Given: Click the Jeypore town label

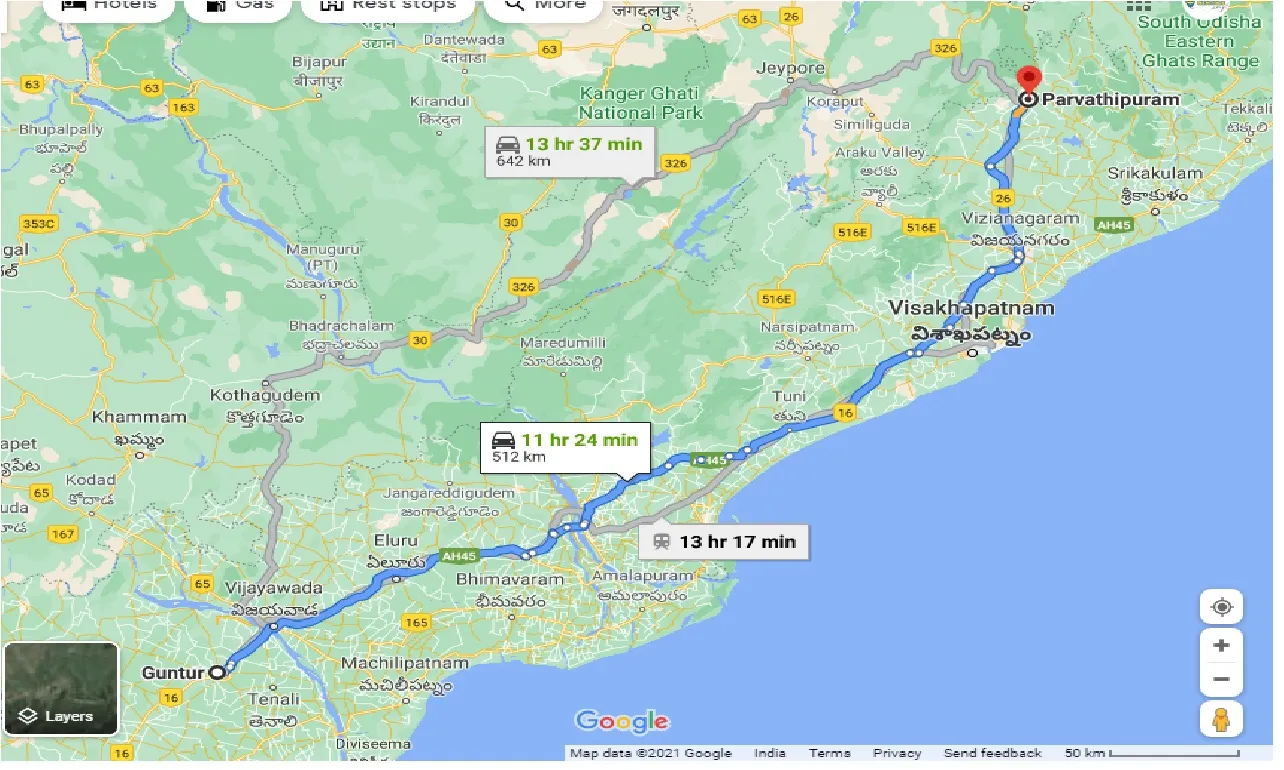Looking at the screenshot, I should click(790, 68).
